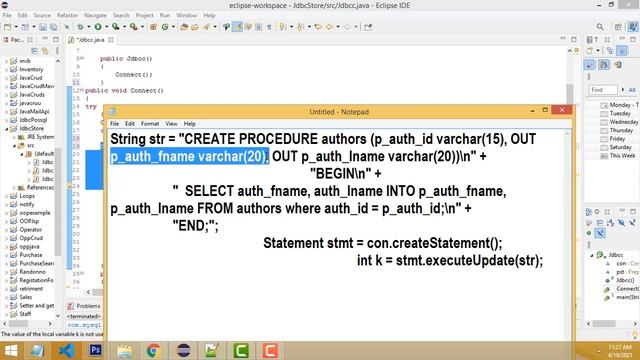Click Collapse All in Package Explorer
Viewport: 640px width, 360px height.
(34, 51)
